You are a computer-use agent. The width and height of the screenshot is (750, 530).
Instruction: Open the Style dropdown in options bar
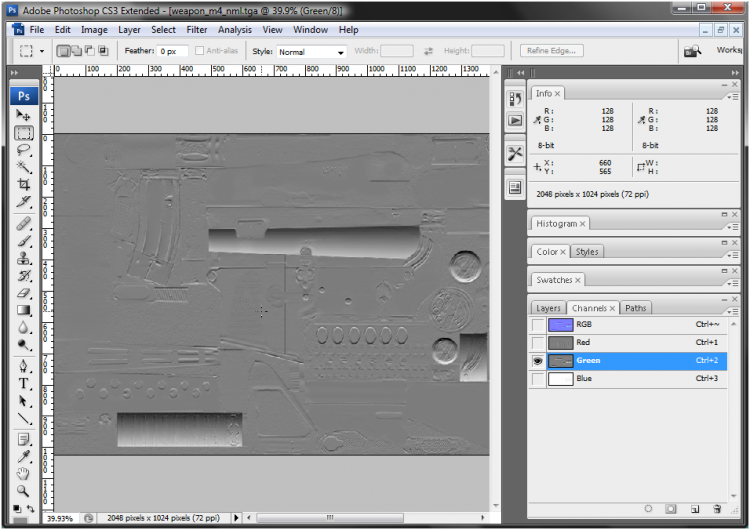[311, 52]
